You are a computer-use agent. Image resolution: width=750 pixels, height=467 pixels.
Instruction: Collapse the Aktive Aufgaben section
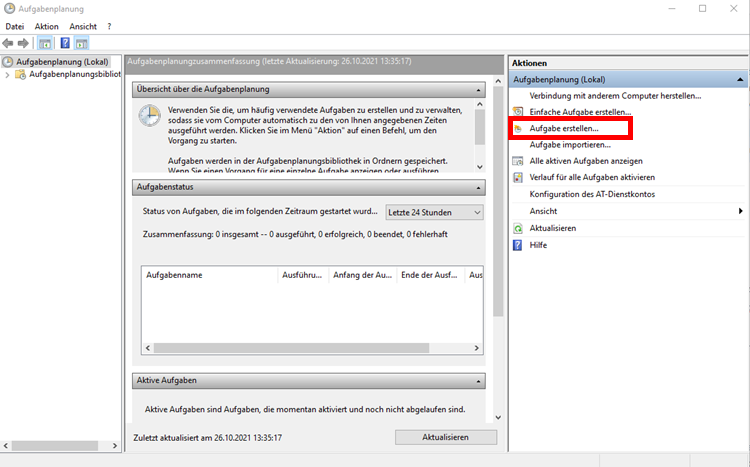click(479, 381)
